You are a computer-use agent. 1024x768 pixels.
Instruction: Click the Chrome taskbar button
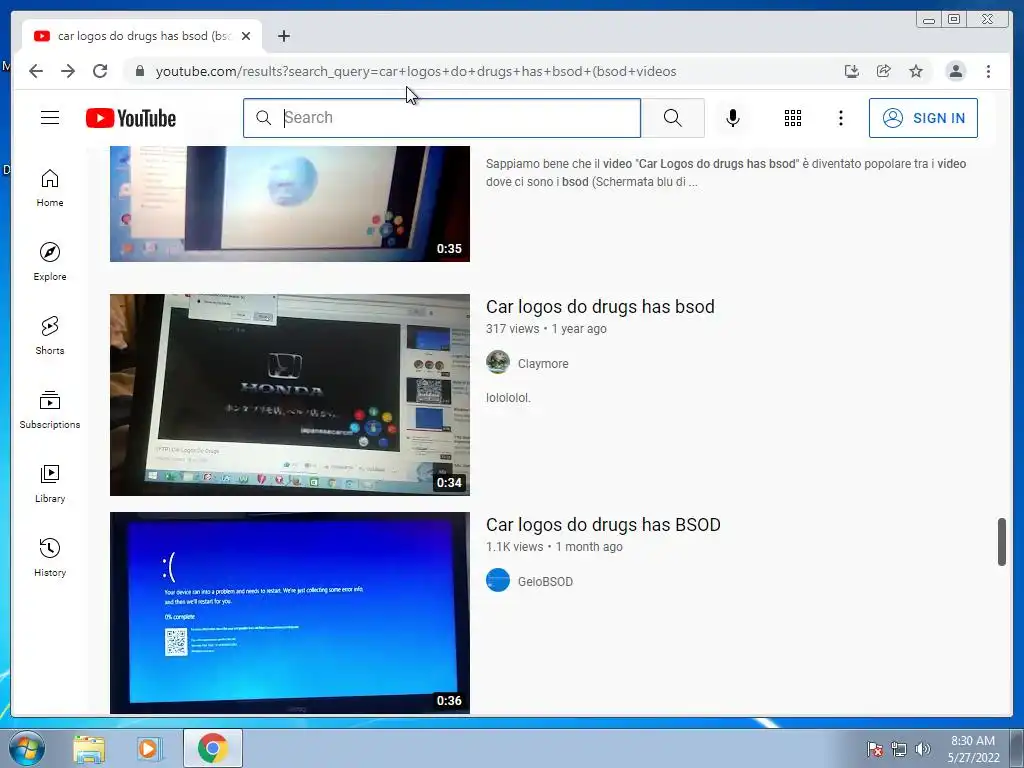pos(213,748)
